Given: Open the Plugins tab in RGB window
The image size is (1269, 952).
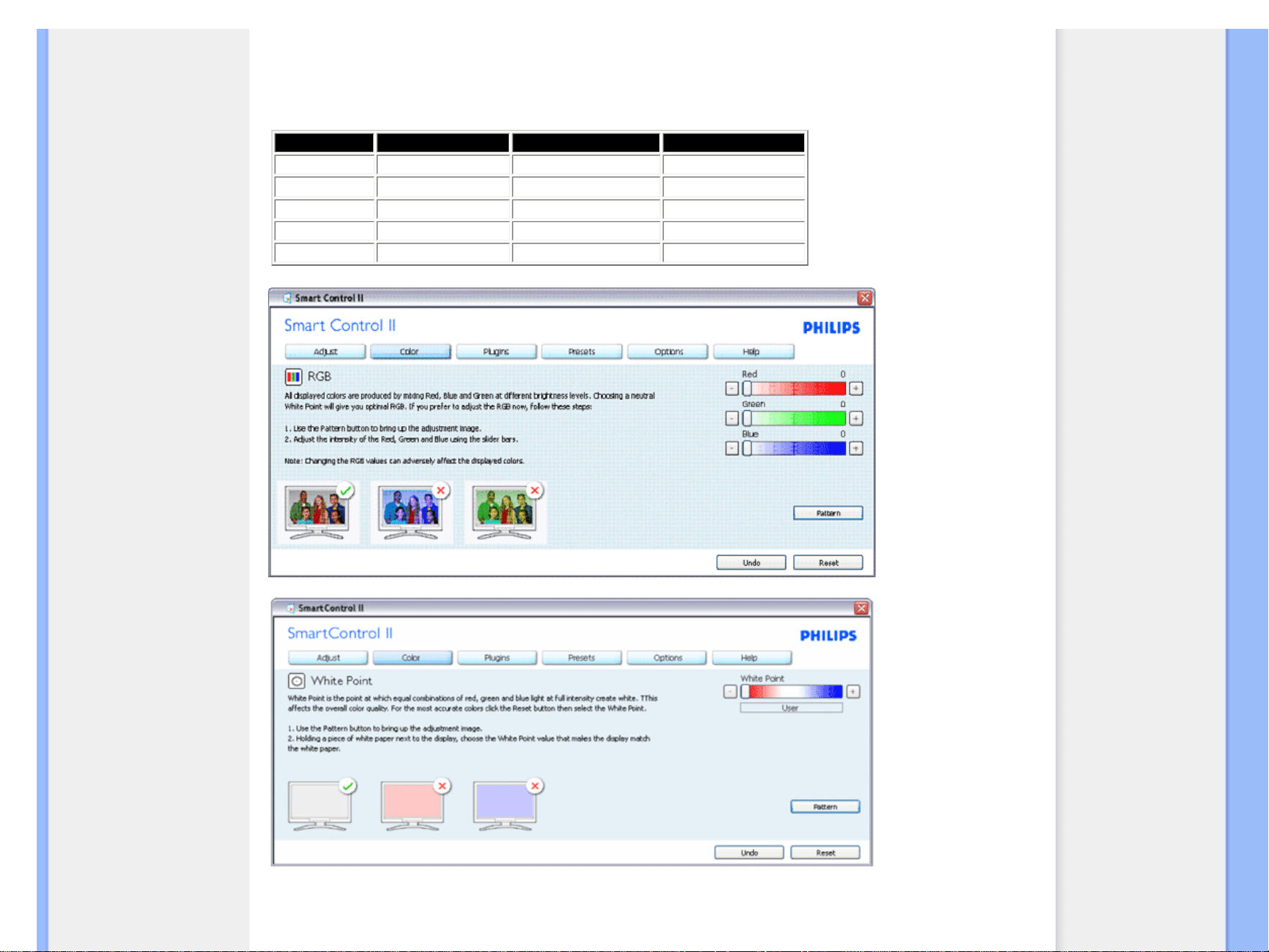Looking at the screenshot, I should 497,352.
